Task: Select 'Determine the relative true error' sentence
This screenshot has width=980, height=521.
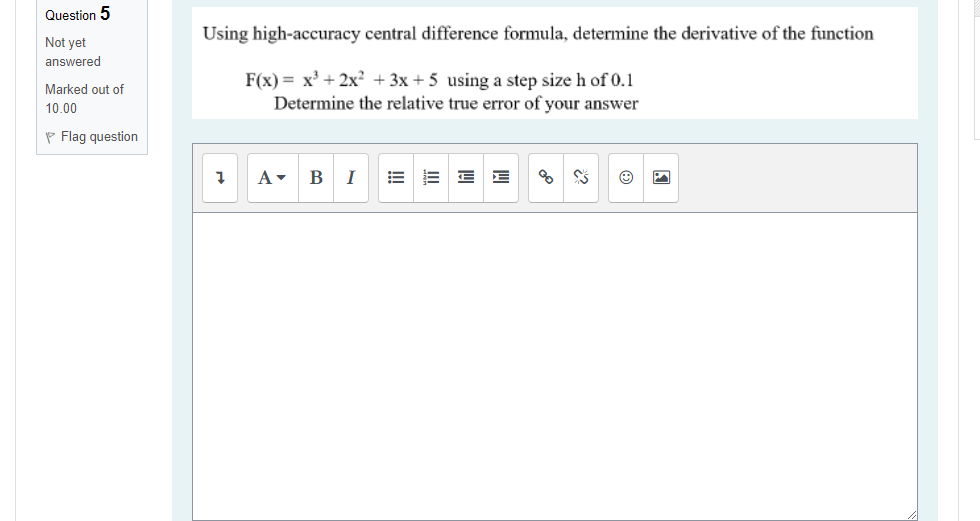Action: [x=456, y=103]
